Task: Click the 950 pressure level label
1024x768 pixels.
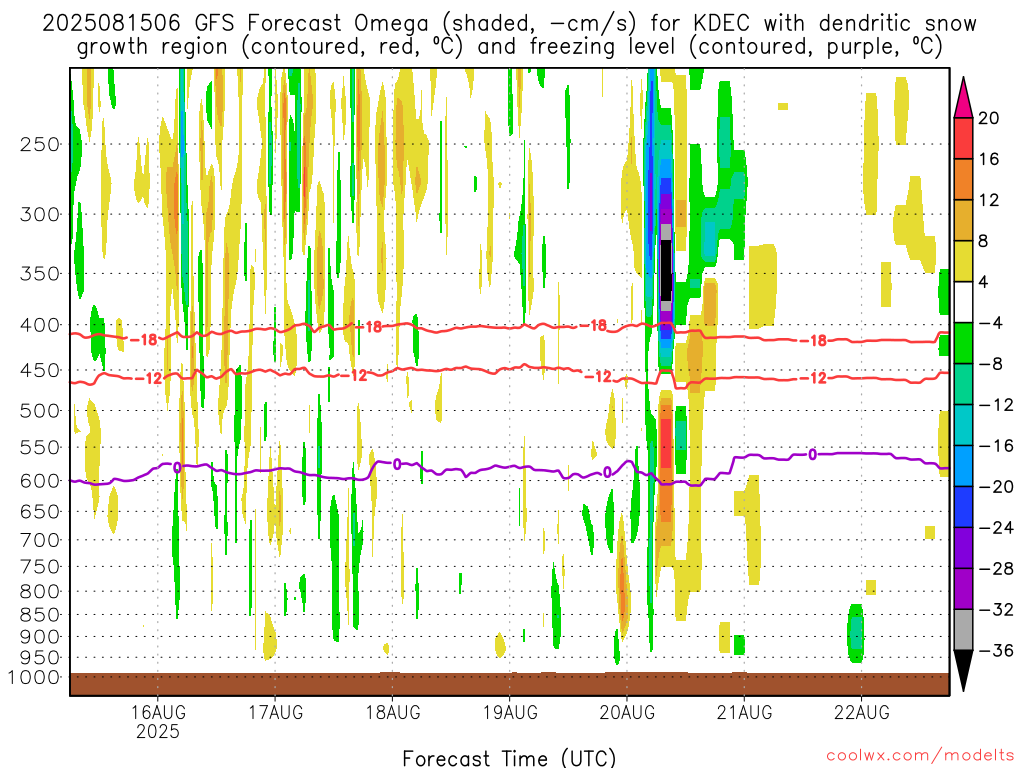Action: point(40,658)
